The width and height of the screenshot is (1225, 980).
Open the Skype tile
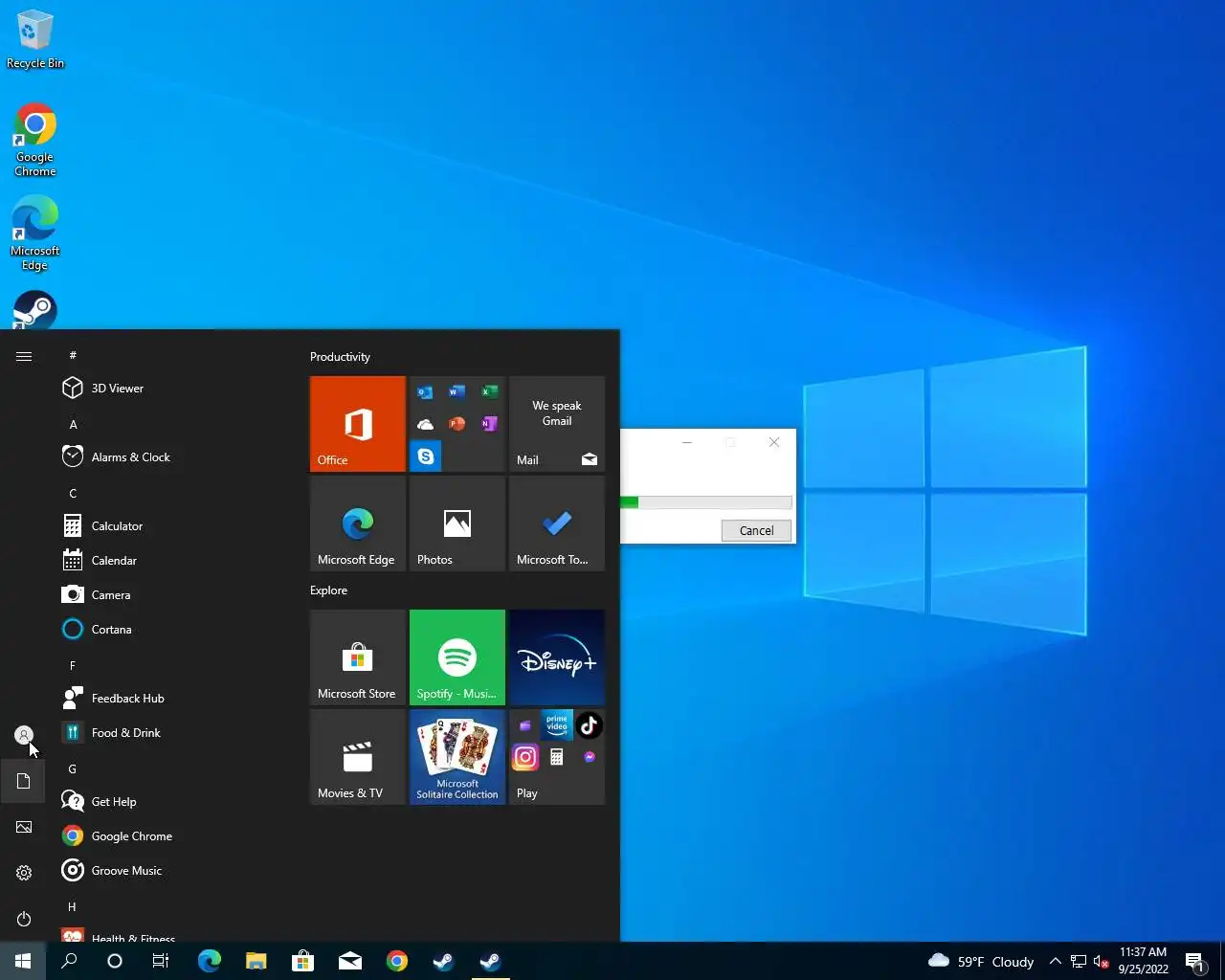426,457
